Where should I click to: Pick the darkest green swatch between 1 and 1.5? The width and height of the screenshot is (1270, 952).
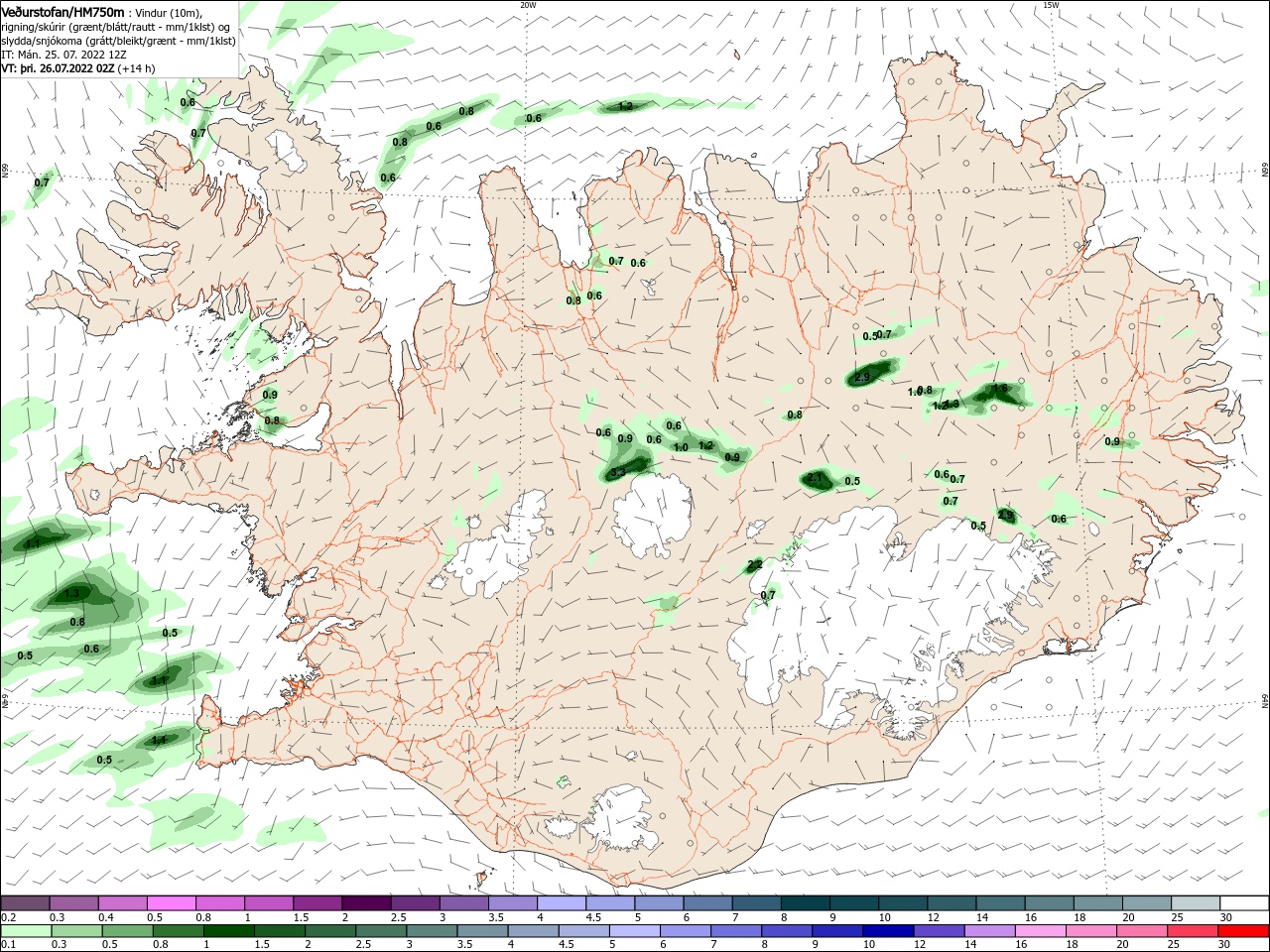tap(228, 931)
